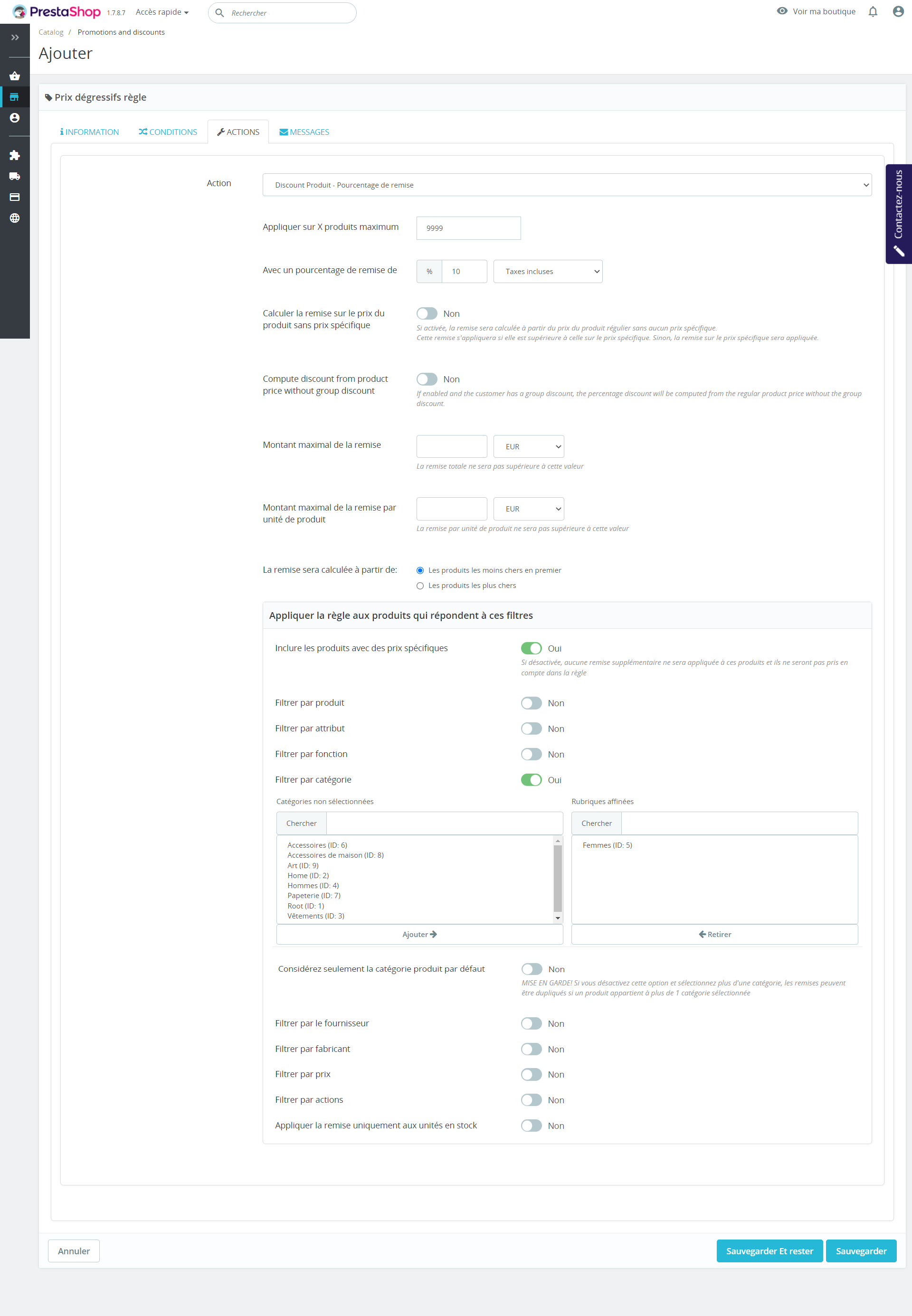Viewport: 912px width, 1316px height.
Task: Click the Sauvegarder Et rester button
Action: [769, 1251]
